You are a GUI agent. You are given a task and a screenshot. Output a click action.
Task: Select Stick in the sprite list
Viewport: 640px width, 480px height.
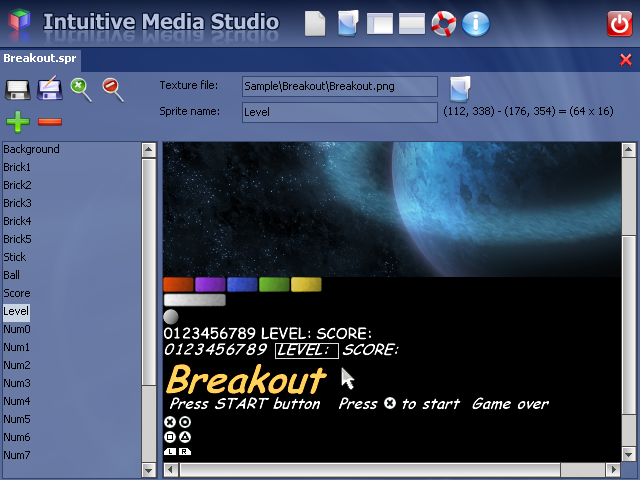pos(15,257)
